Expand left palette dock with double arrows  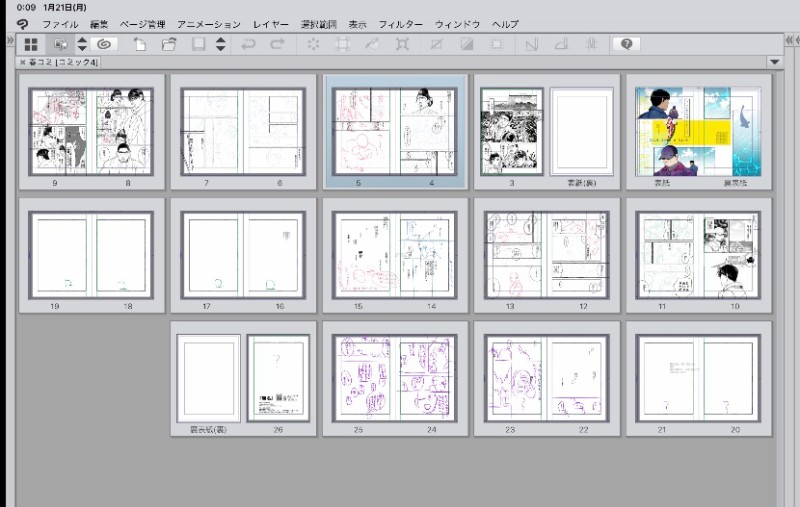[x=10, y=40]
